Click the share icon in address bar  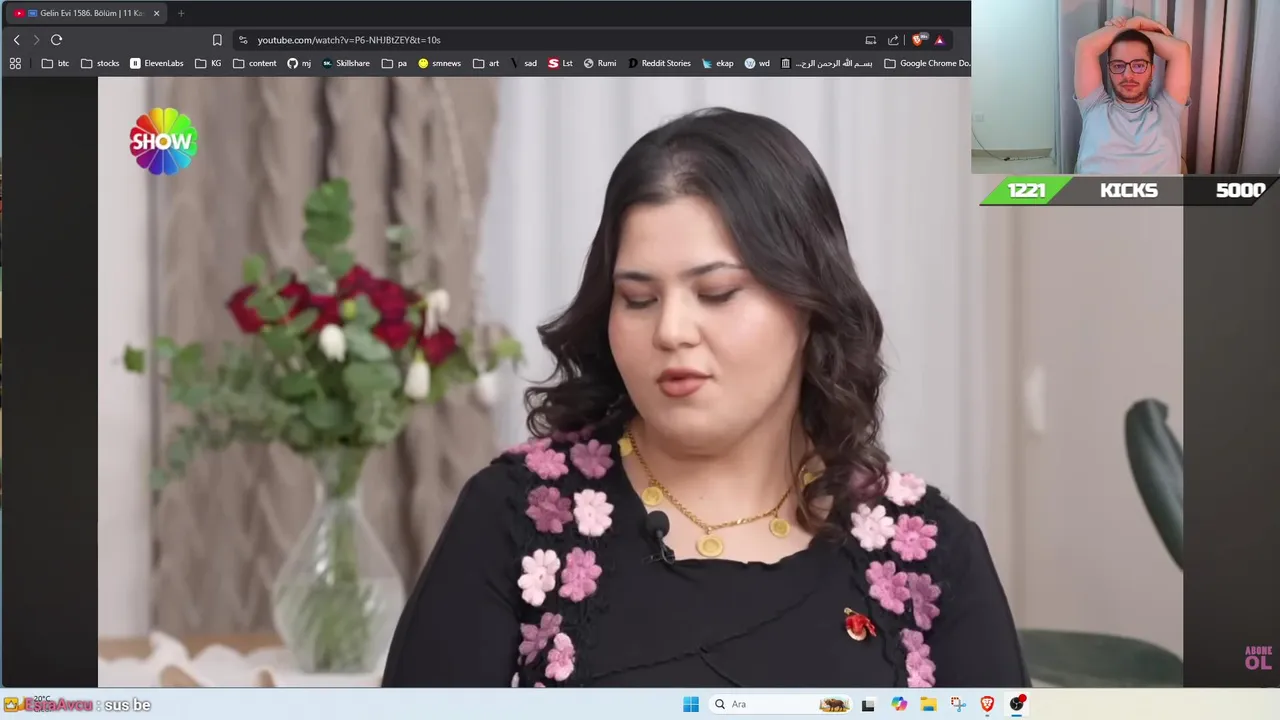(x=893, y=40)
